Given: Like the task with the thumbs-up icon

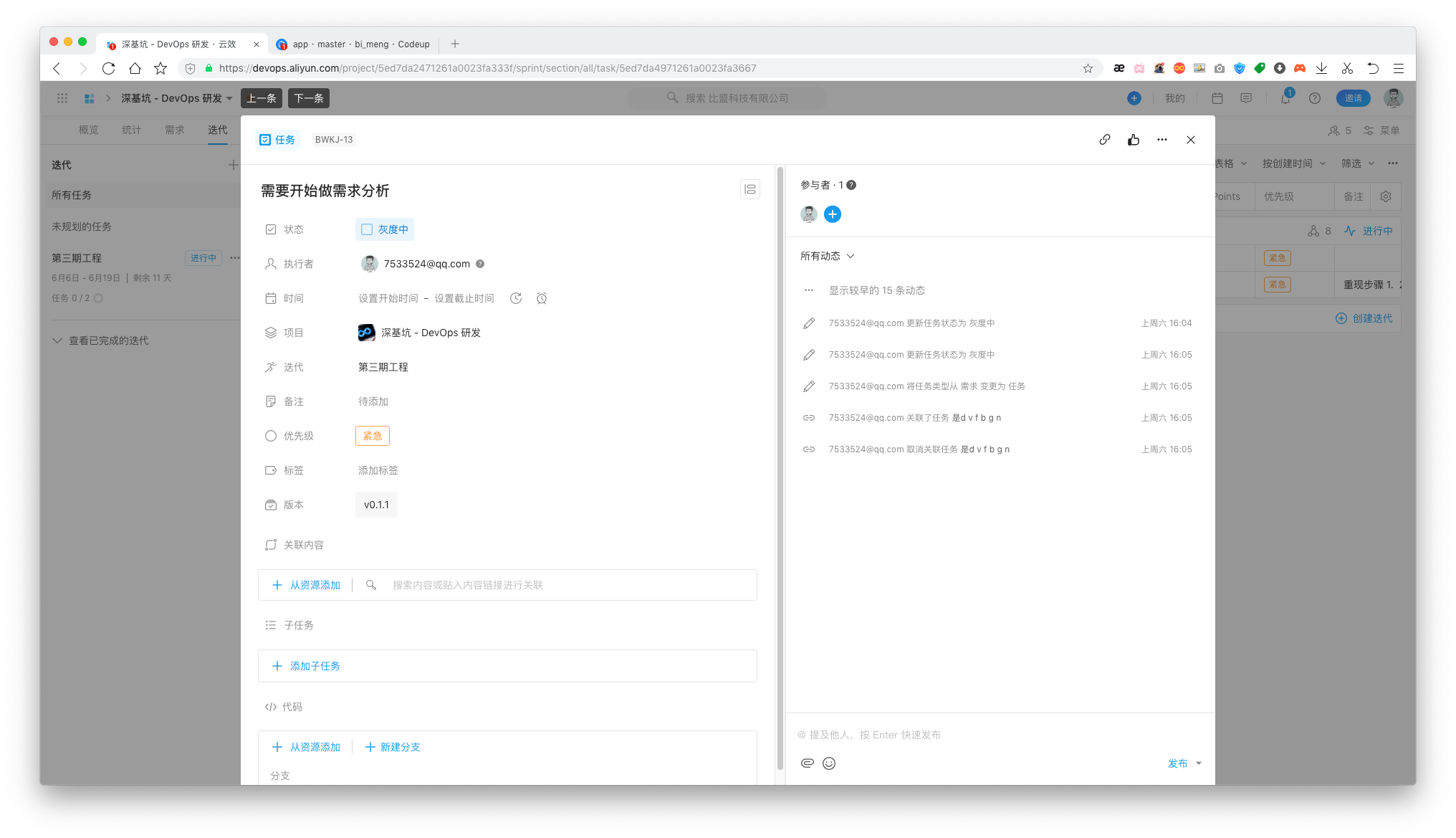Looking at the screenshot, I should [1133, 140].
